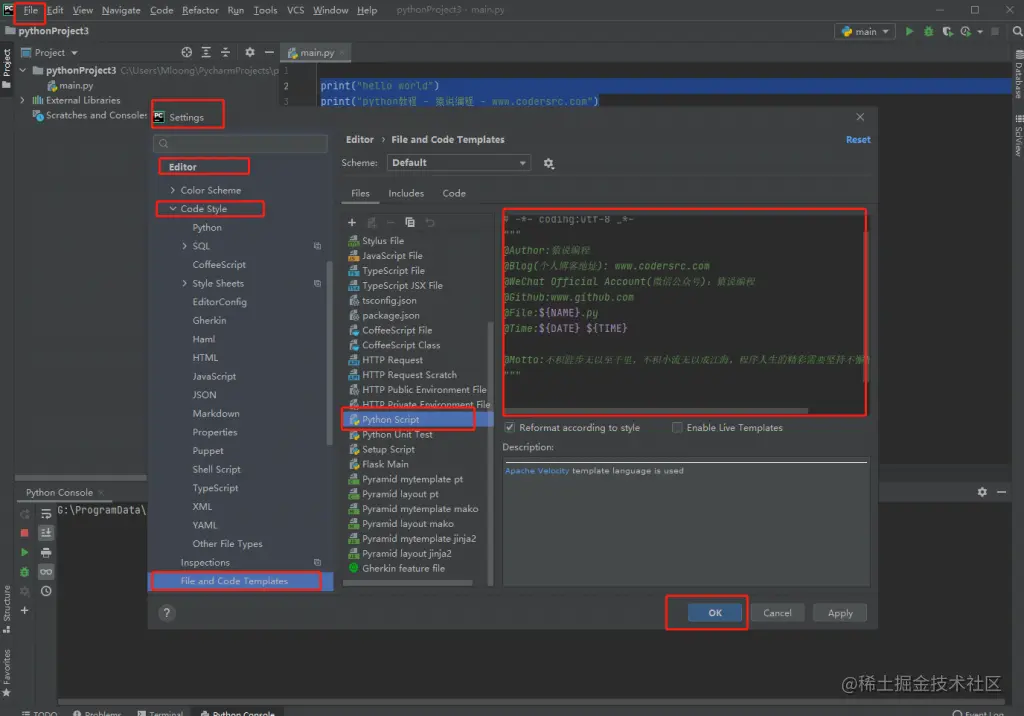Expand External Libraries node
This screenshot has width=1024, height=716.
pos(23,100)
